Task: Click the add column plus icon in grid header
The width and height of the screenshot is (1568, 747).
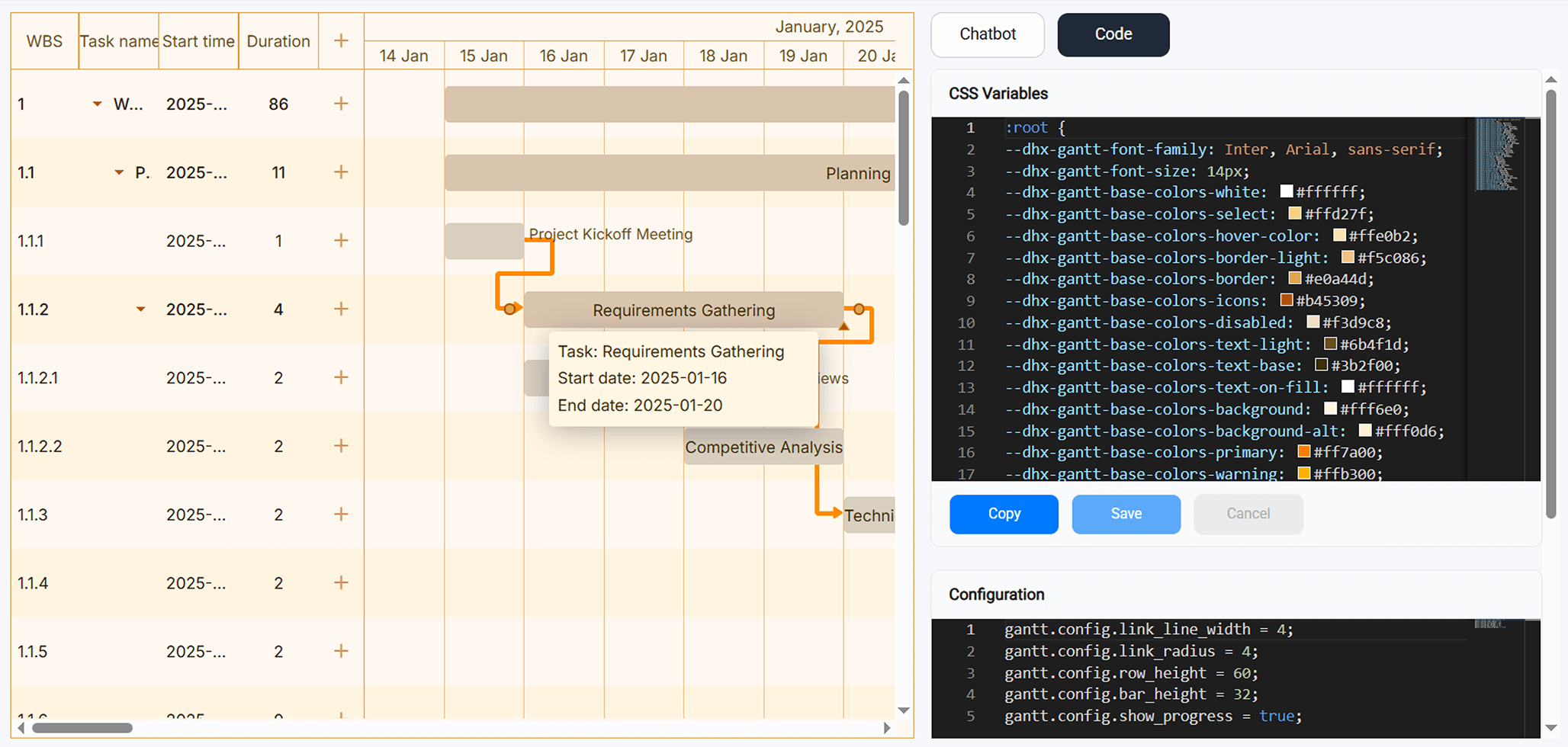Action: pyautogui.click(x=341, y=41)
